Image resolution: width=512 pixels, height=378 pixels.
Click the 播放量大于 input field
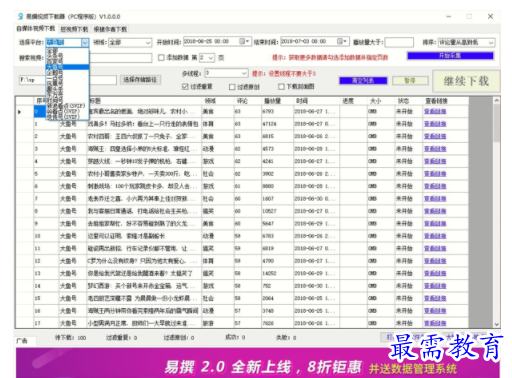[x=399, y=42]
